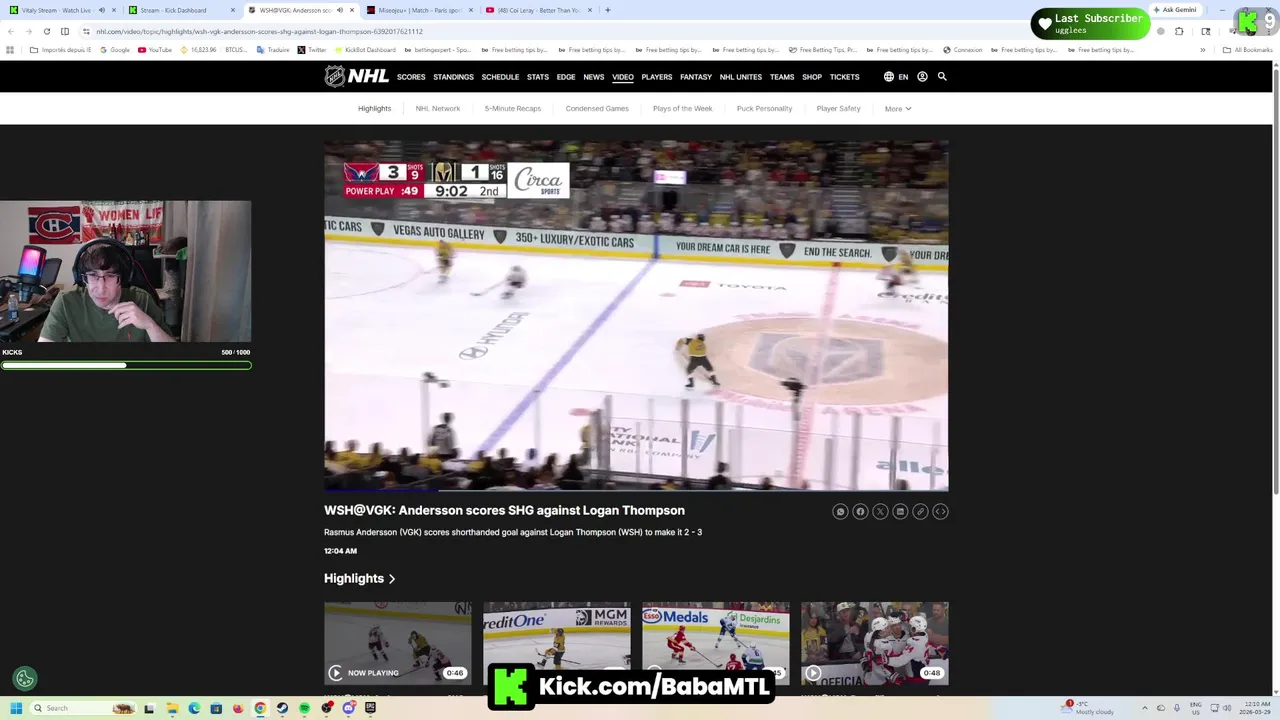Select the Now Playing 0:46 thumbnail
Viewport: 1280px width, 720px height.
click(x=398, y=643)
